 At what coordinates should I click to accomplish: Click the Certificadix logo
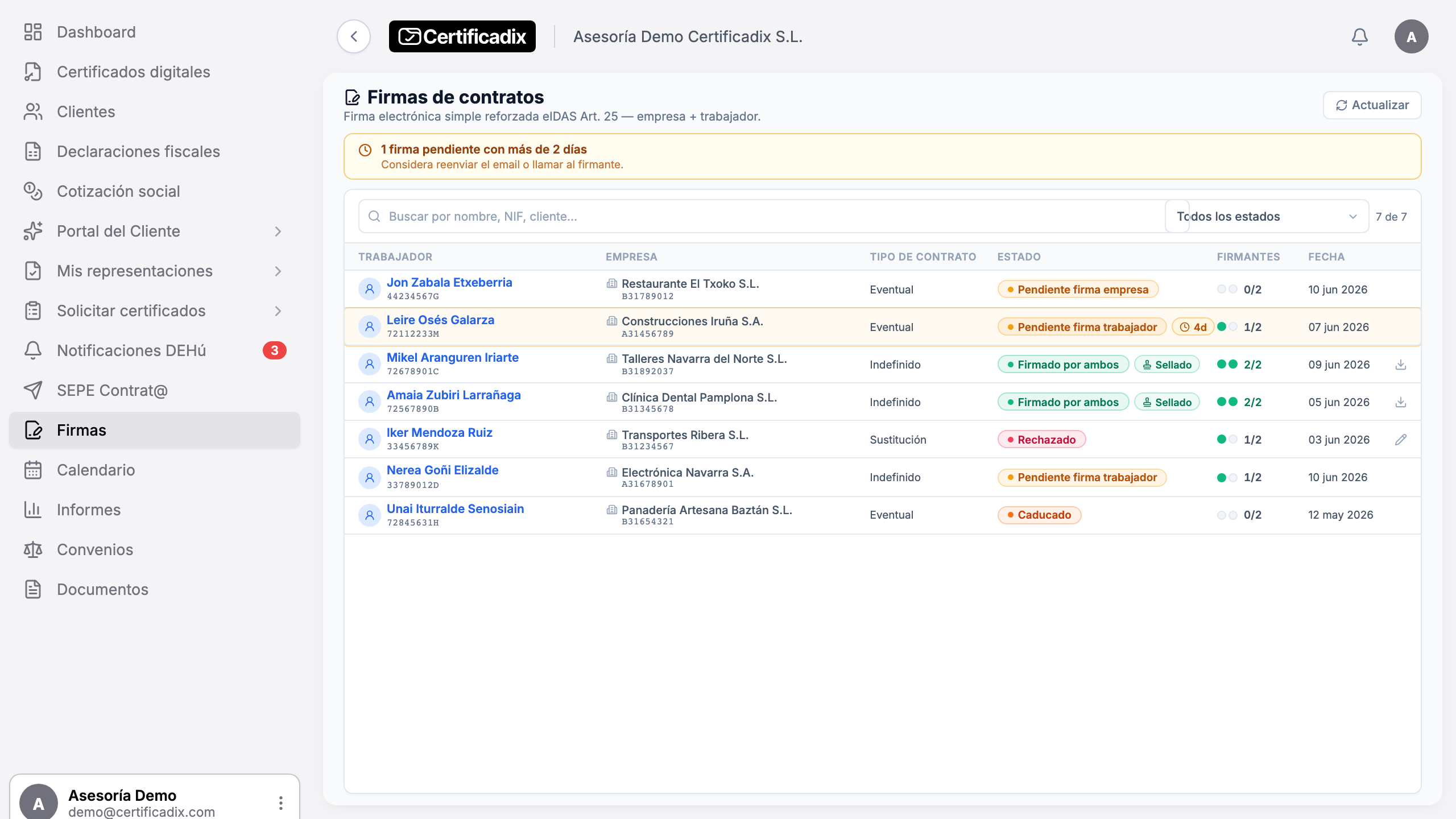[x=462, y=37]
